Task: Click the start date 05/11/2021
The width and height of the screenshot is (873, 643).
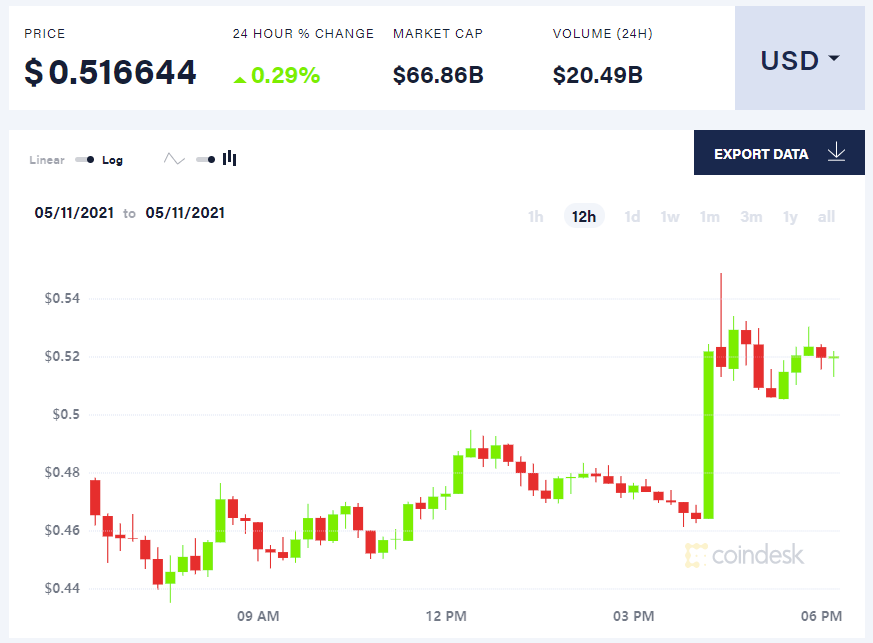Action: pos(74,212)
